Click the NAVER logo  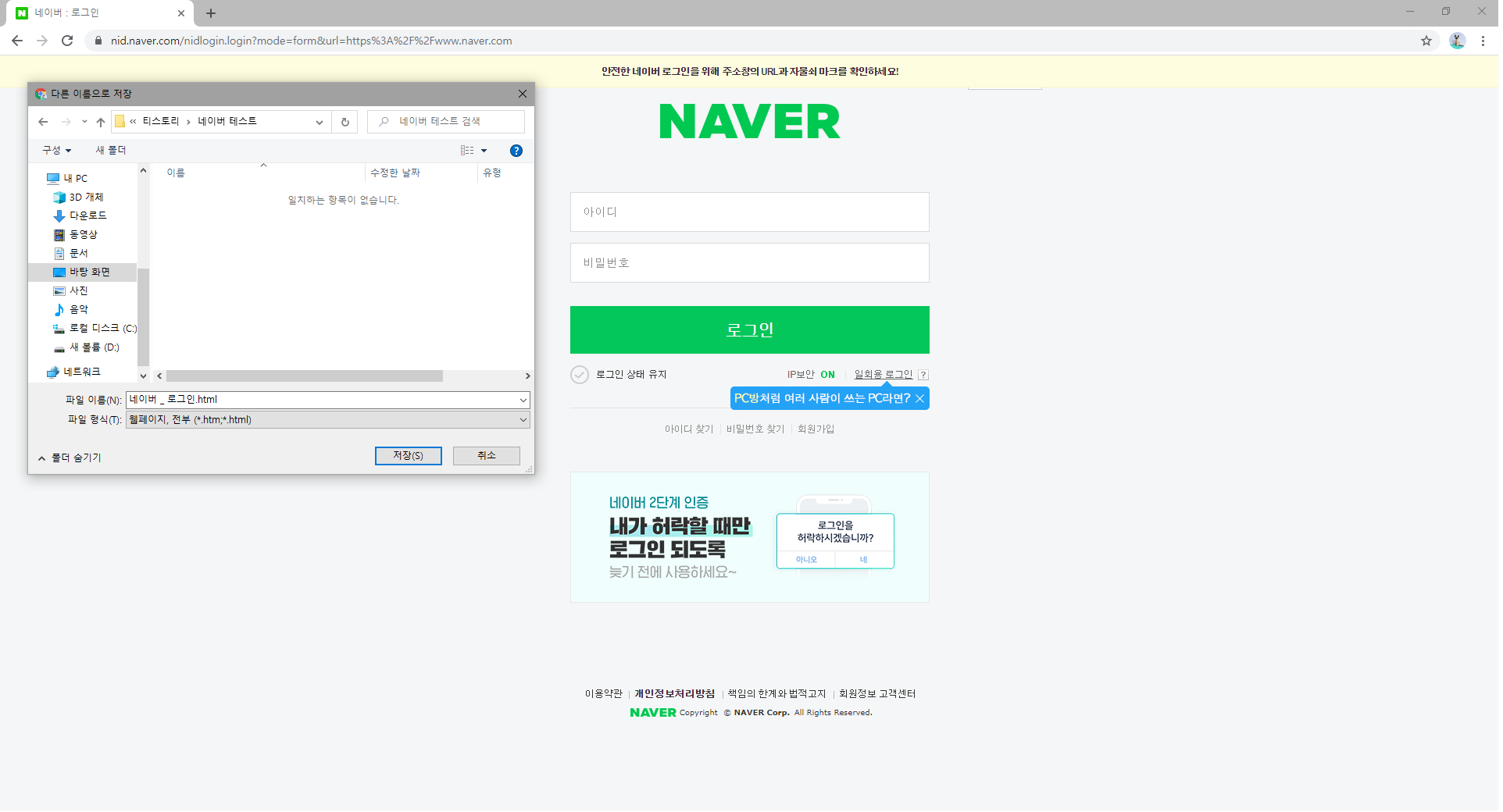pyautogui.click(x=750, y=122)
